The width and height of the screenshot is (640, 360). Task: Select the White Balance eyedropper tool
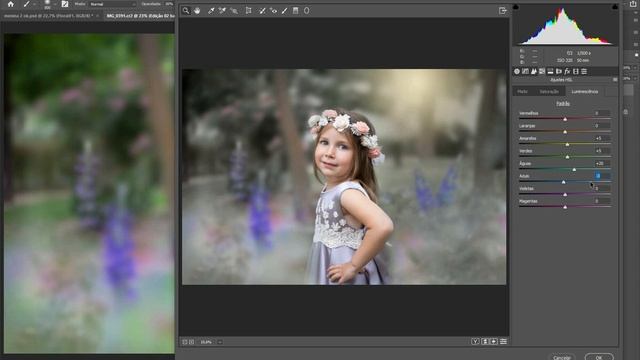pos(211,11)
